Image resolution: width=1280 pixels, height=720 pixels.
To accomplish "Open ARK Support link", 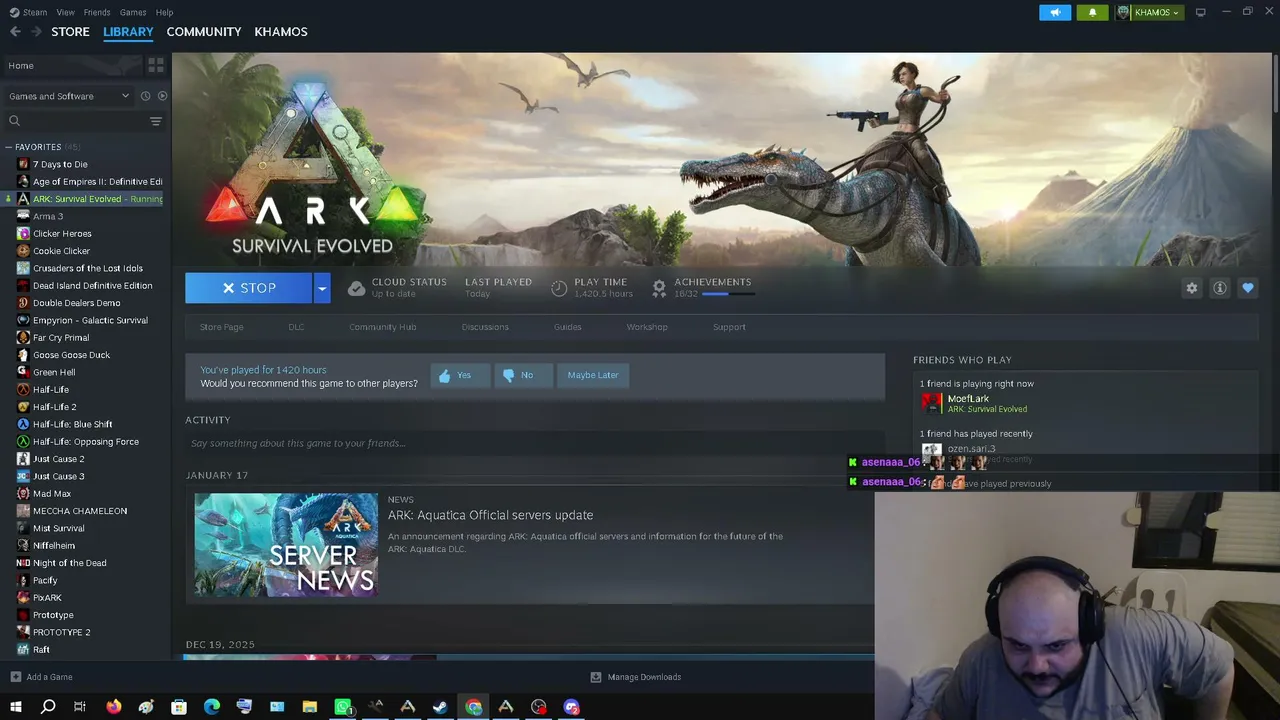I will coord(729,327).
